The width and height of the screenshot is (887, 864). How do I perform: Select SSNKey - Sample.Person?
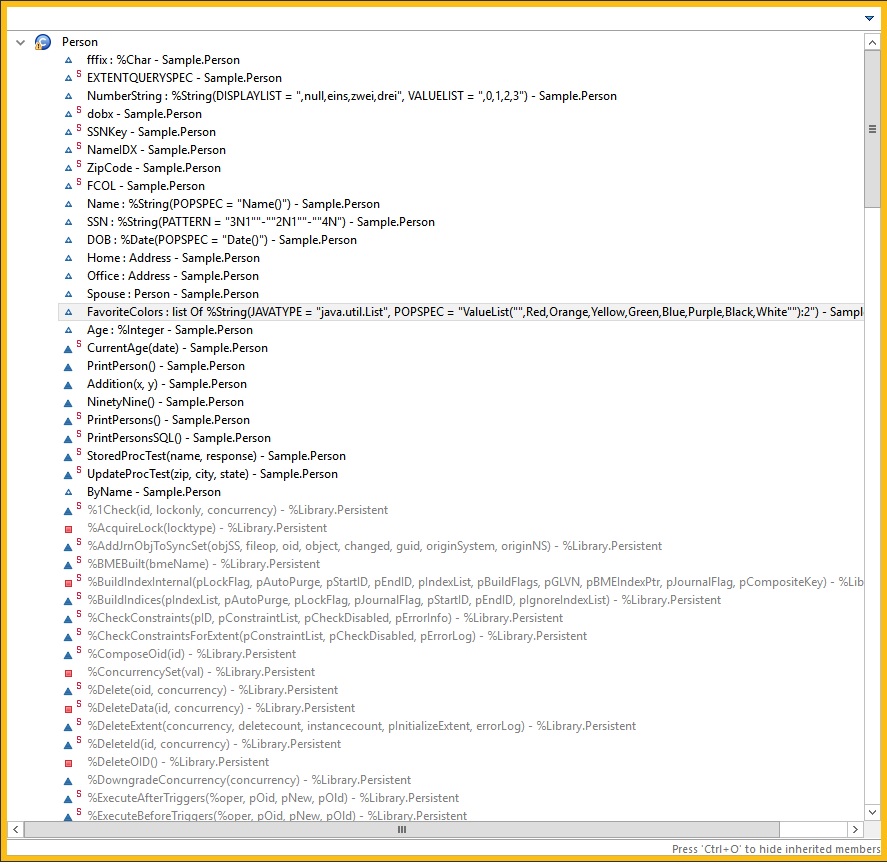point(151,132)
